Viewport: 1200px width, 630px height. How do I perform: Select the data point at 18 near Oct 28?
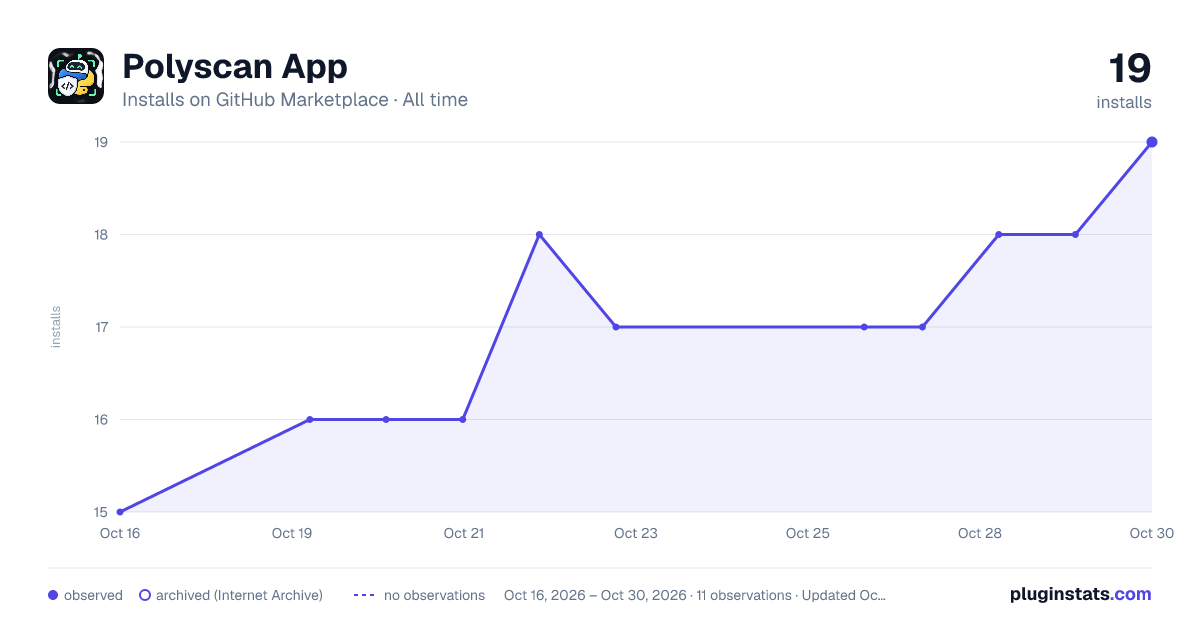998,235
